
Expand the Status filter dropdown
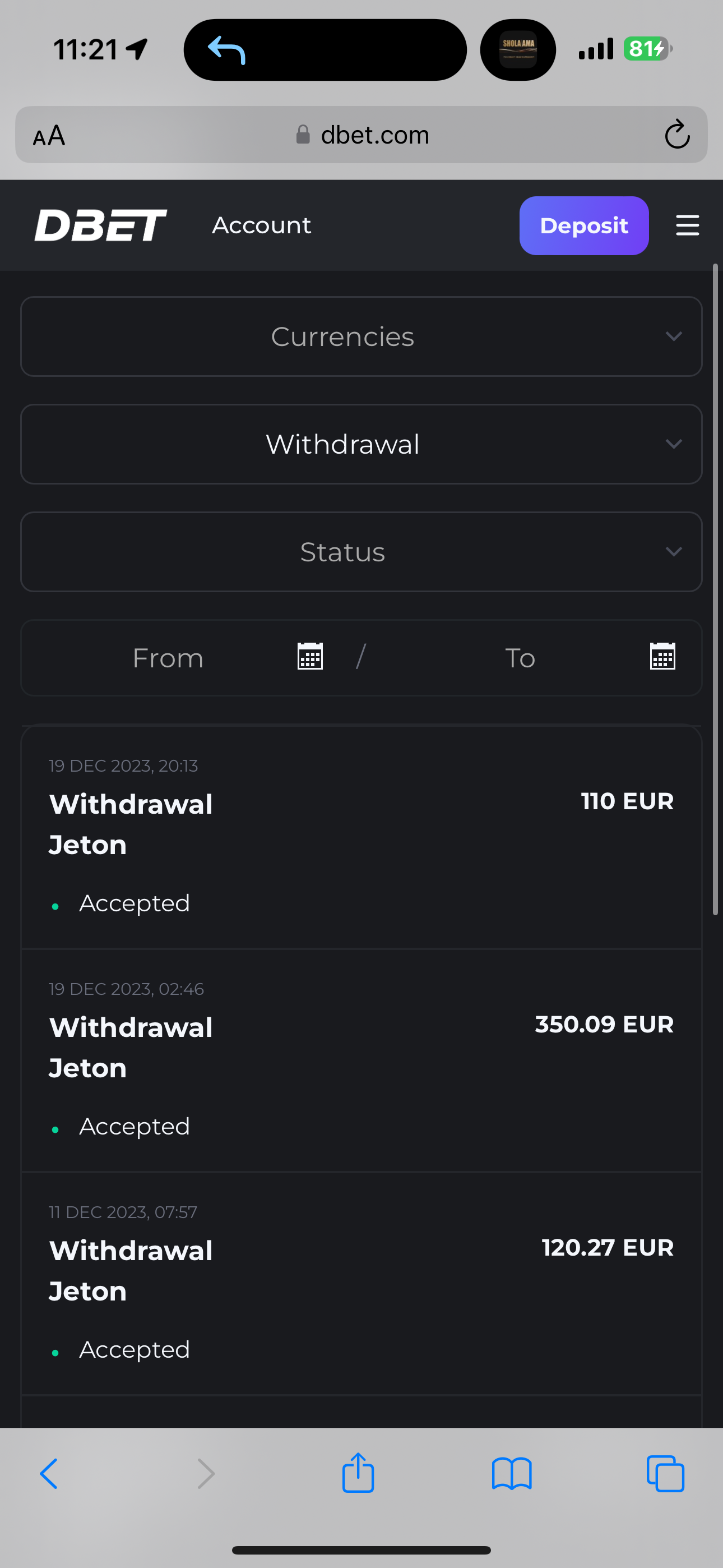coord(361,552)
